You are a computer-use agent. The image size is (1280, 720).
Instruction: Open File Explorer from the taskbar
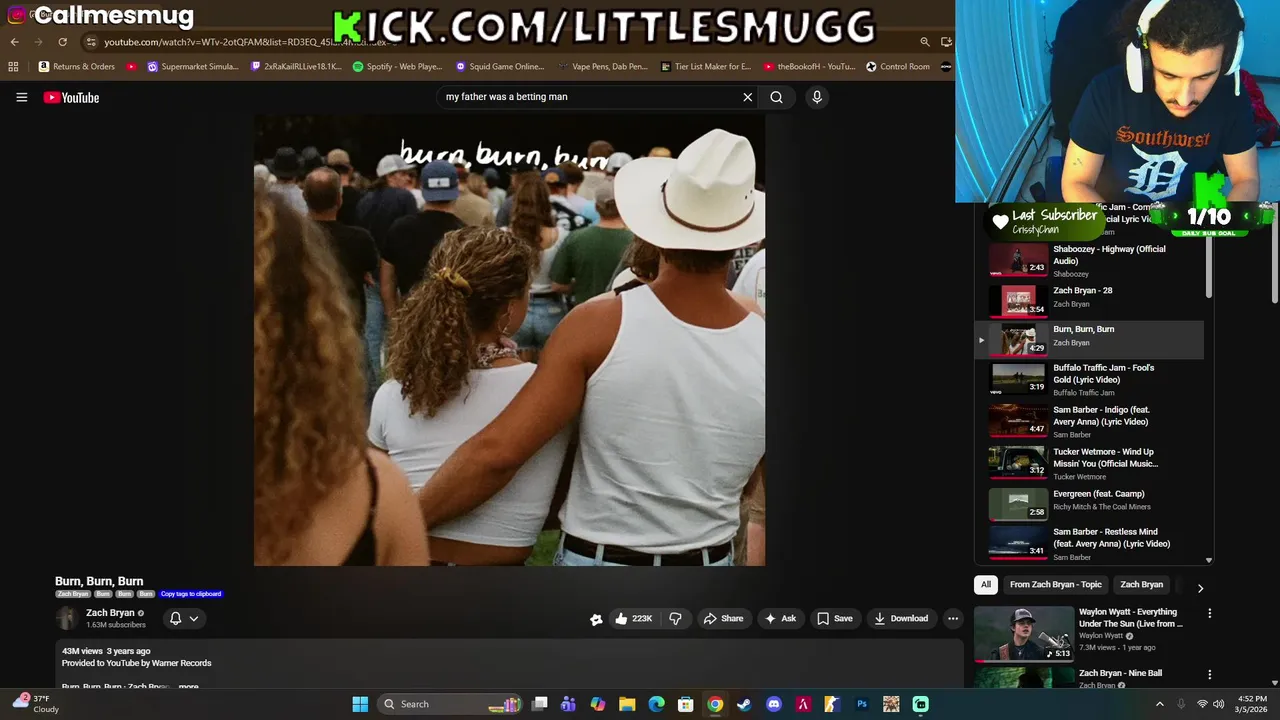(x=627, y=704)
